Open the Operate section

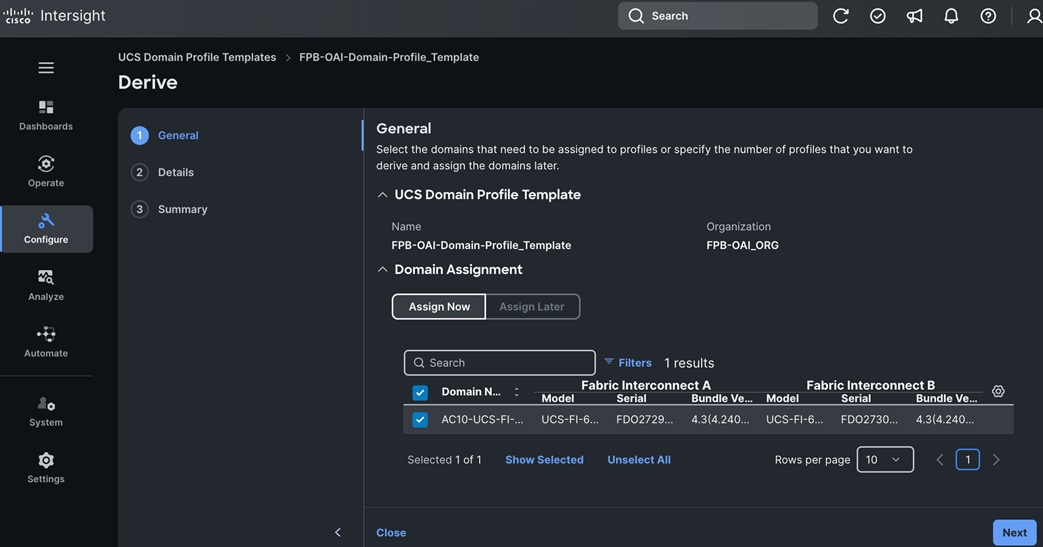(46, 172)
